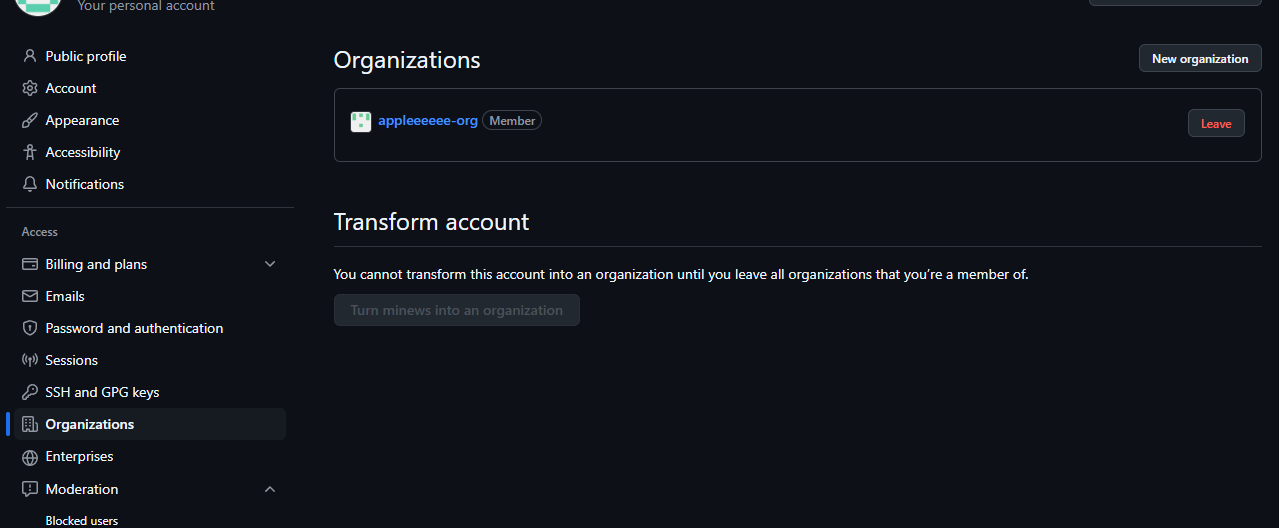Screen dimensions: 1279x528
Task: Click Turn minews into an organization
Action: (457, 310)
